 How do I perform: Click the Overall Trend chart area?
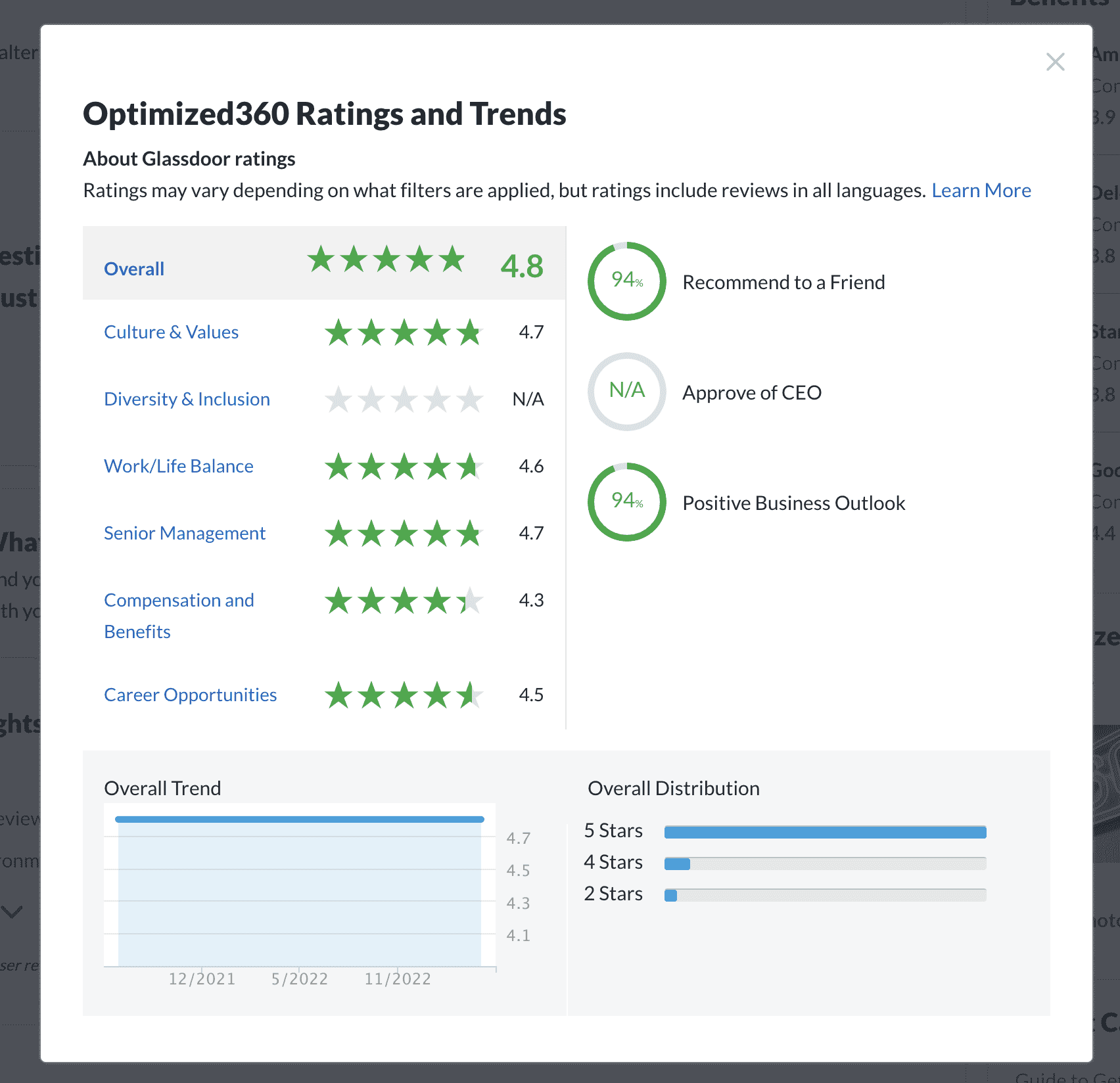[x=300, y=885]
